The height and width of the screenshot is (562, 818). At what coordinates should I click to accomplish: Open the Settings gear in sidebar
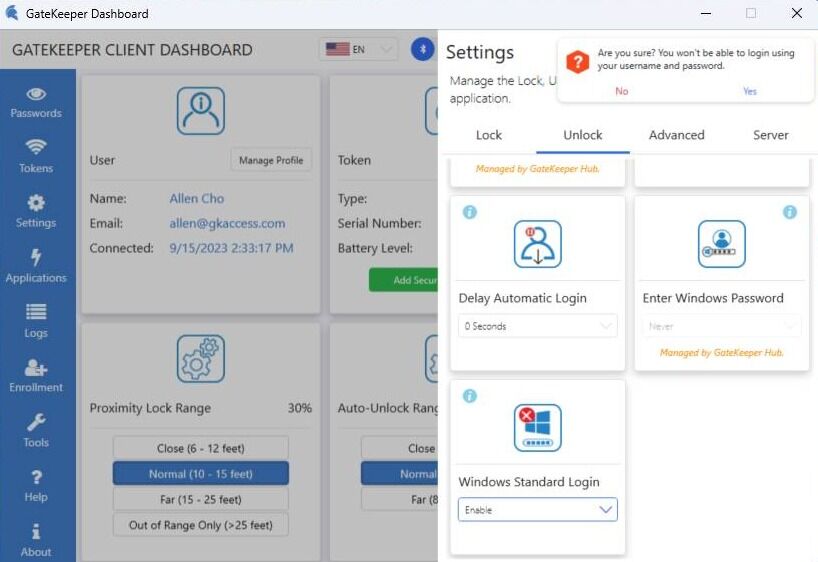(x=36, y=202)
